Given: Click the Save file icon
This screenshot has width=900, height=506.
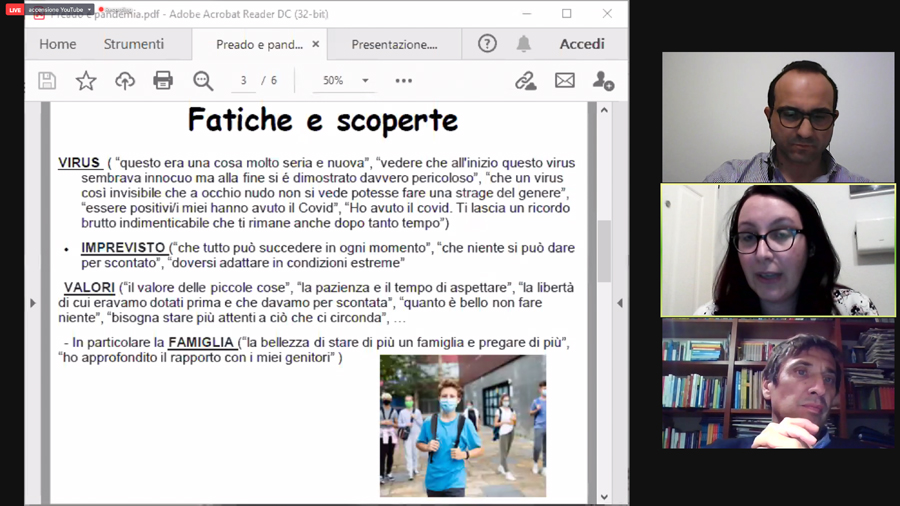Looking at the screenshot, I should pos(47,81).
